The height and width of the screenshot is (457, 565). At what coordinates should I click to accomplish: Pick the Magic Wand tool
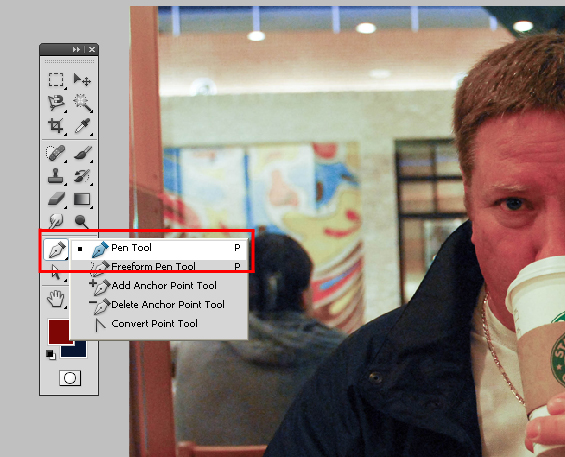(x=83, y=103)
